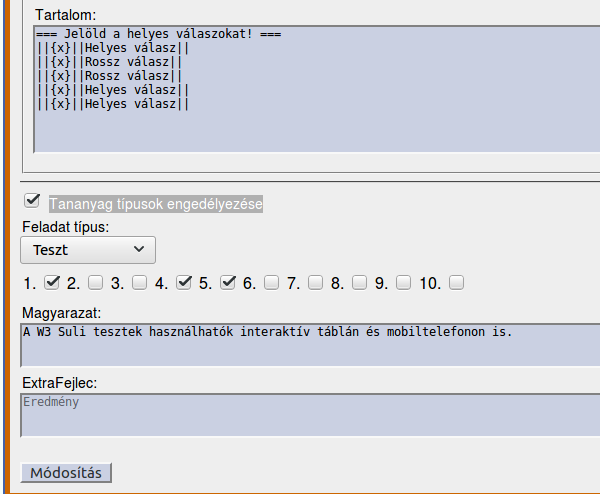The width and height of the screenshot is (600, 494).
Task: Toggle the Tananyag típusok engedélyezése checkbox
Action: tap(32, 201)
